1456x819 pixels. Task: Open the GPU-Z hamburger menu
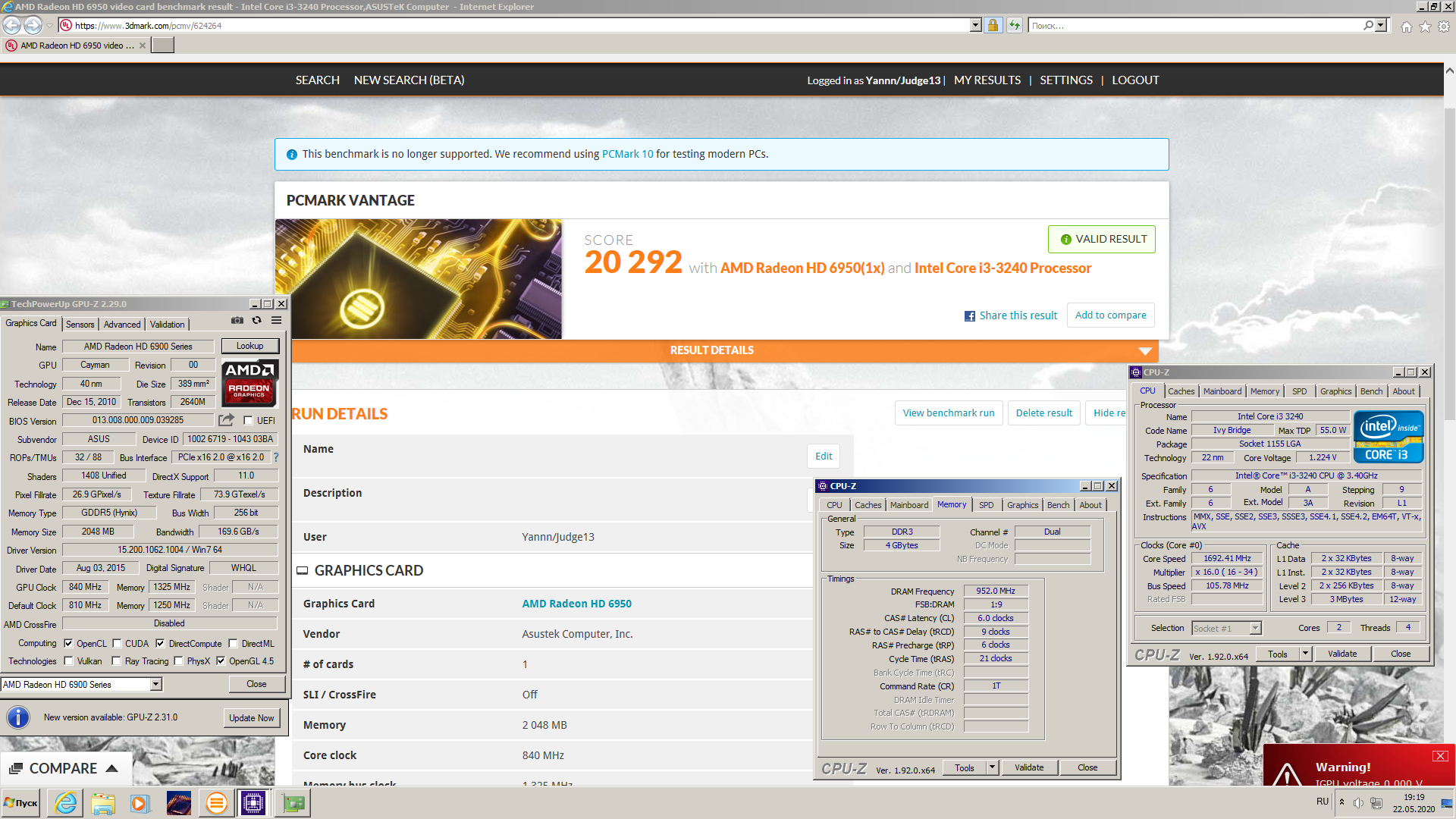point(277,321)
